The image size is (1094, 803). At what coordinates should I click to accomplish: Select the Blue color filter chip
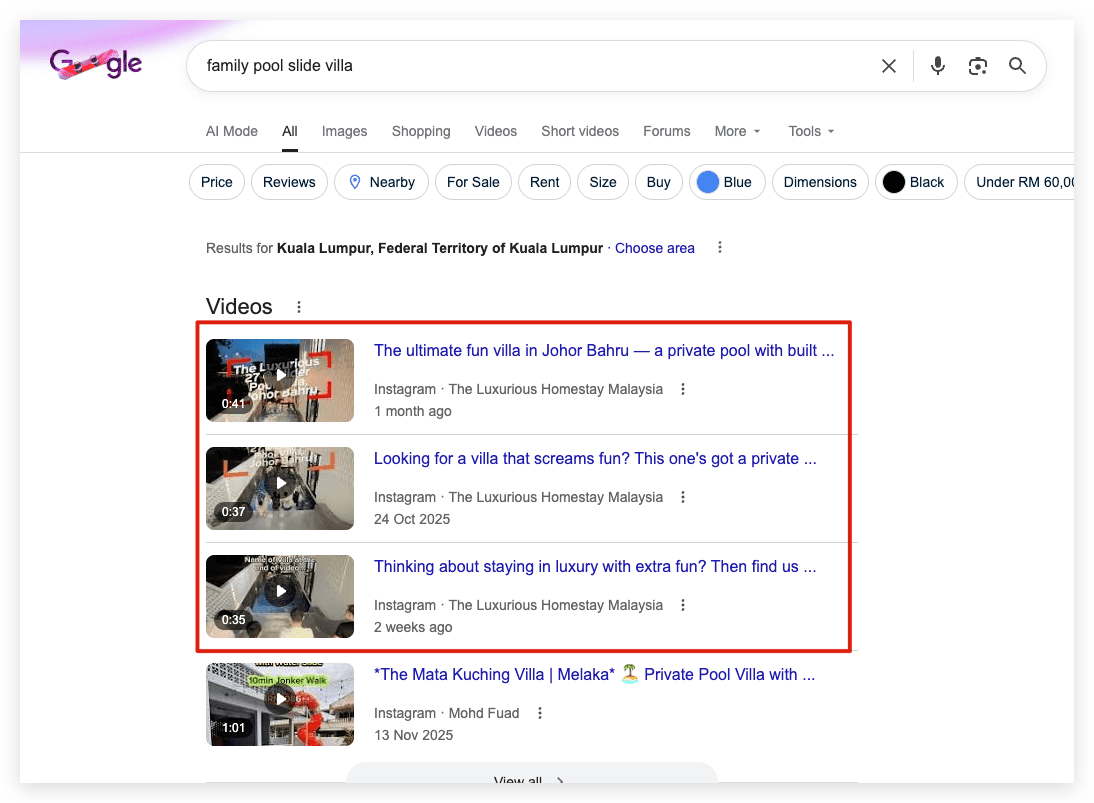727,182
